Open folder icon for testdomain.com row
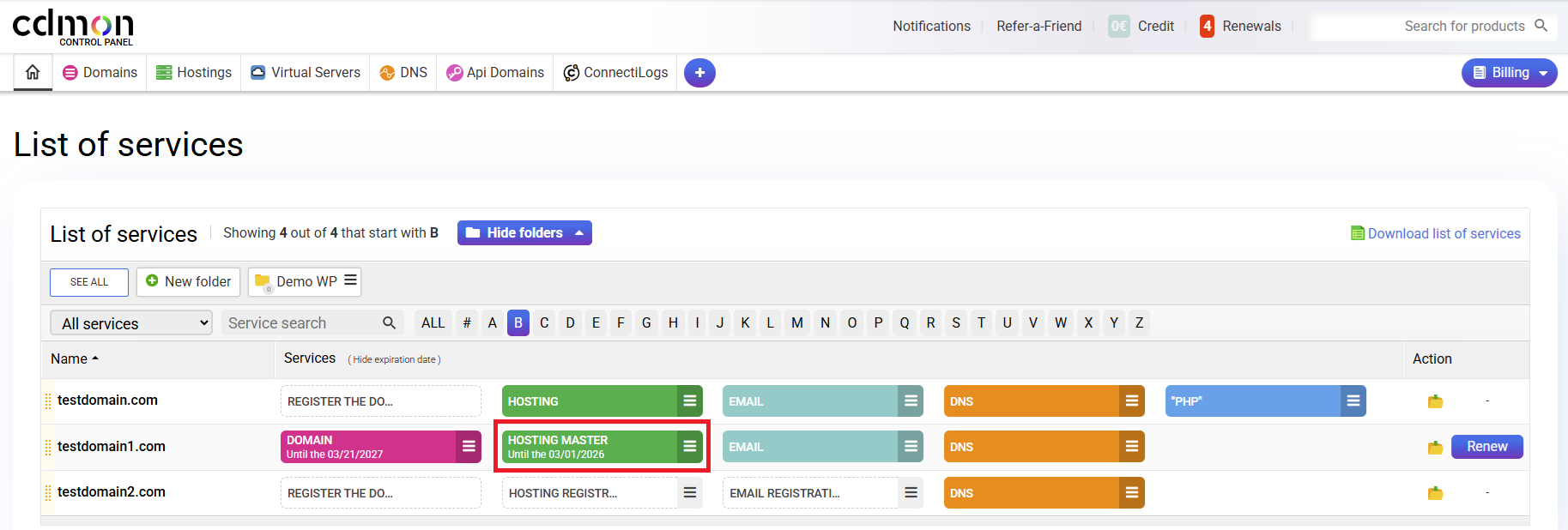 pos(1435,401)
